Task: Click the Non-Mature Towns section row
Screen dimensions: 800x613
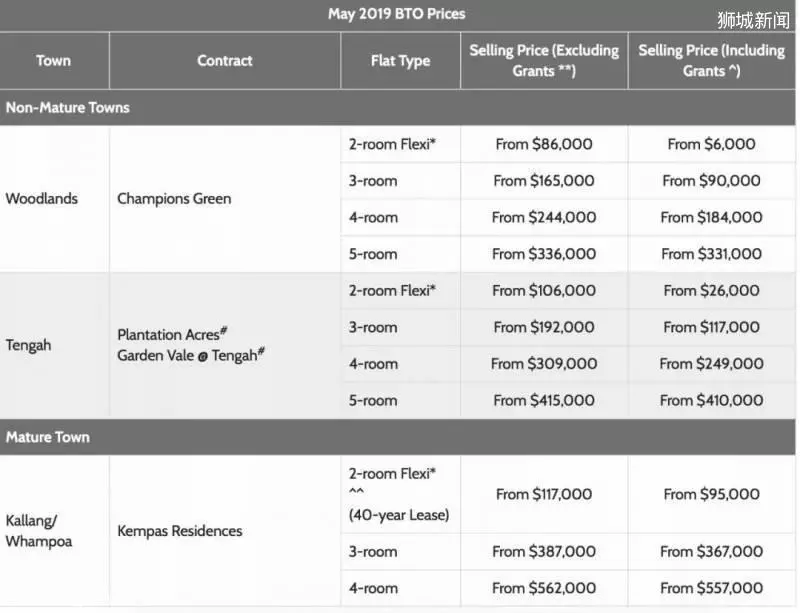Action: pos(397,108)
